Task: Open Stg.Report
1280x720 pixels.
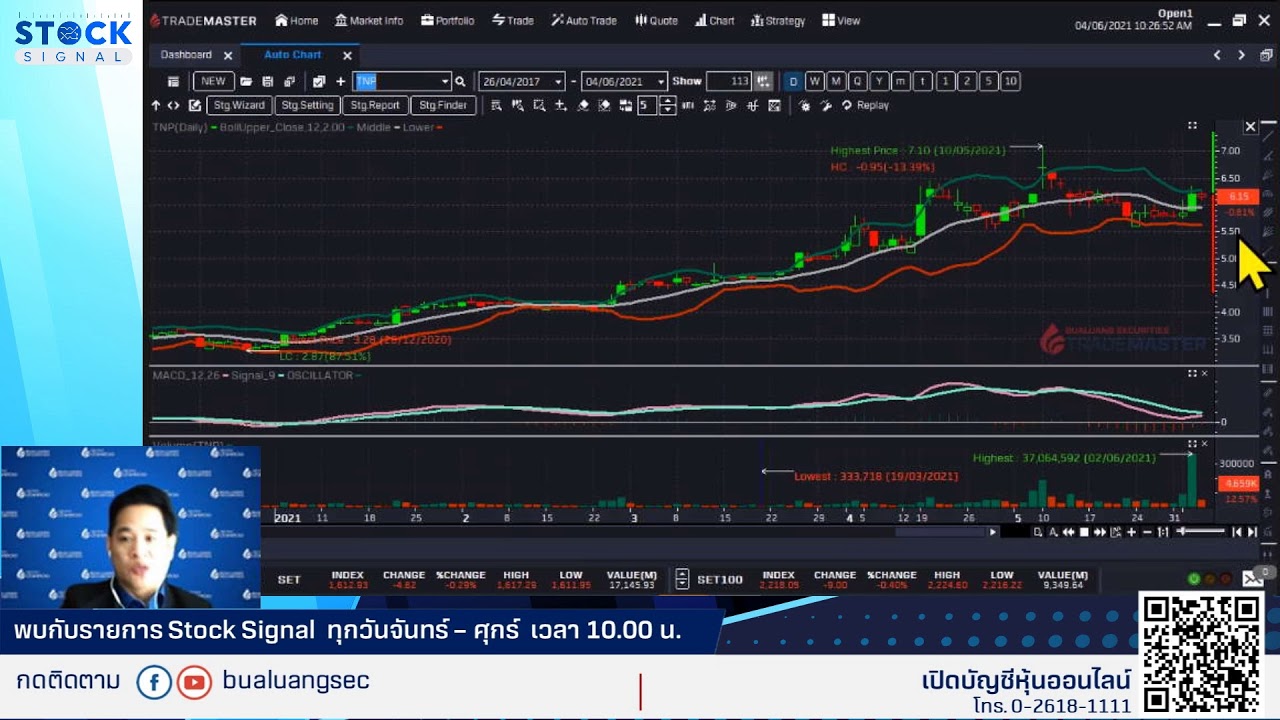Action: (375, 105)
